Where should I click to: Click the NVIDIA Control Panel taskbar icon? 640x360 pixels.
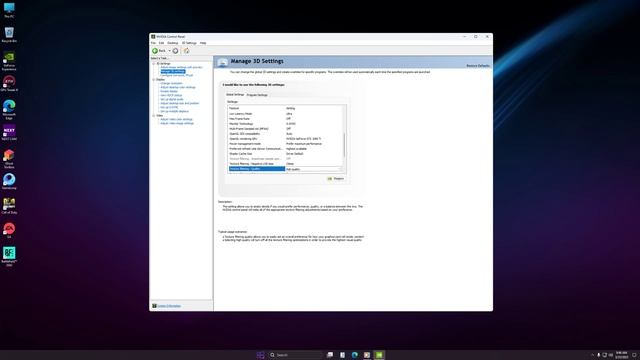click(379, 355)
